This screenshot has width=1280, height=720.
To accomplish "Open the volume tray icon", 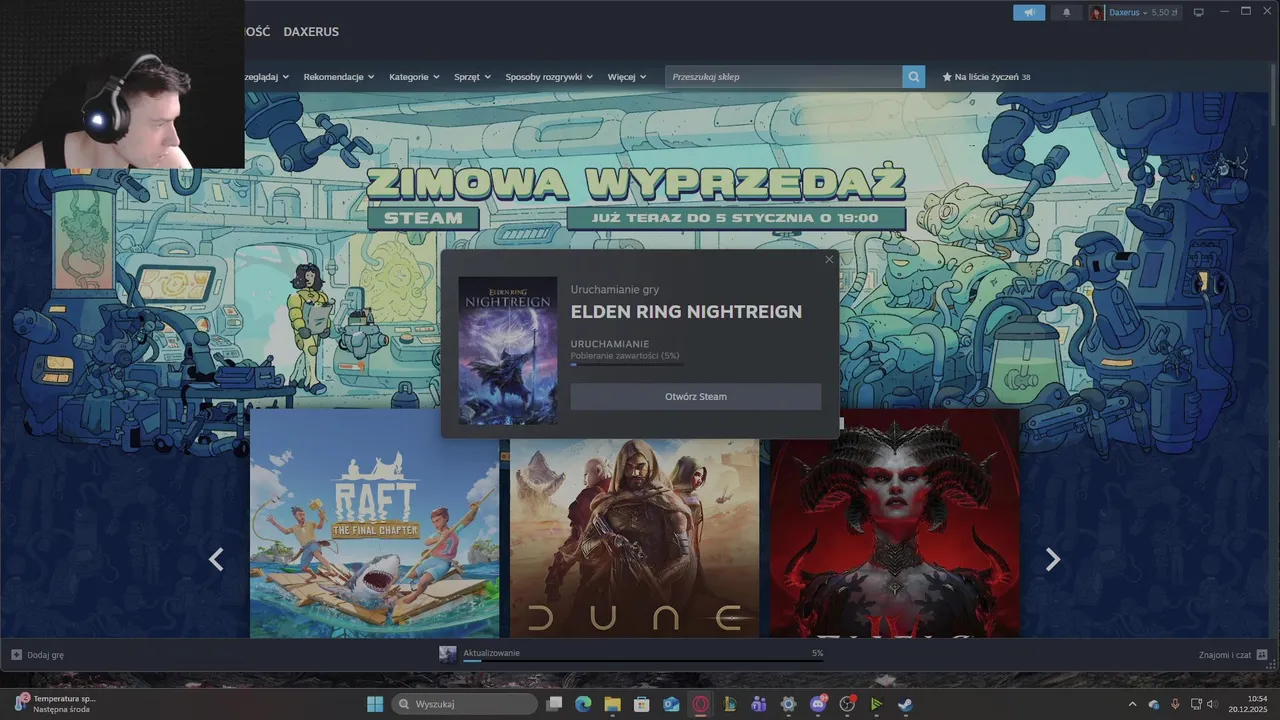I will (1213, 704).
